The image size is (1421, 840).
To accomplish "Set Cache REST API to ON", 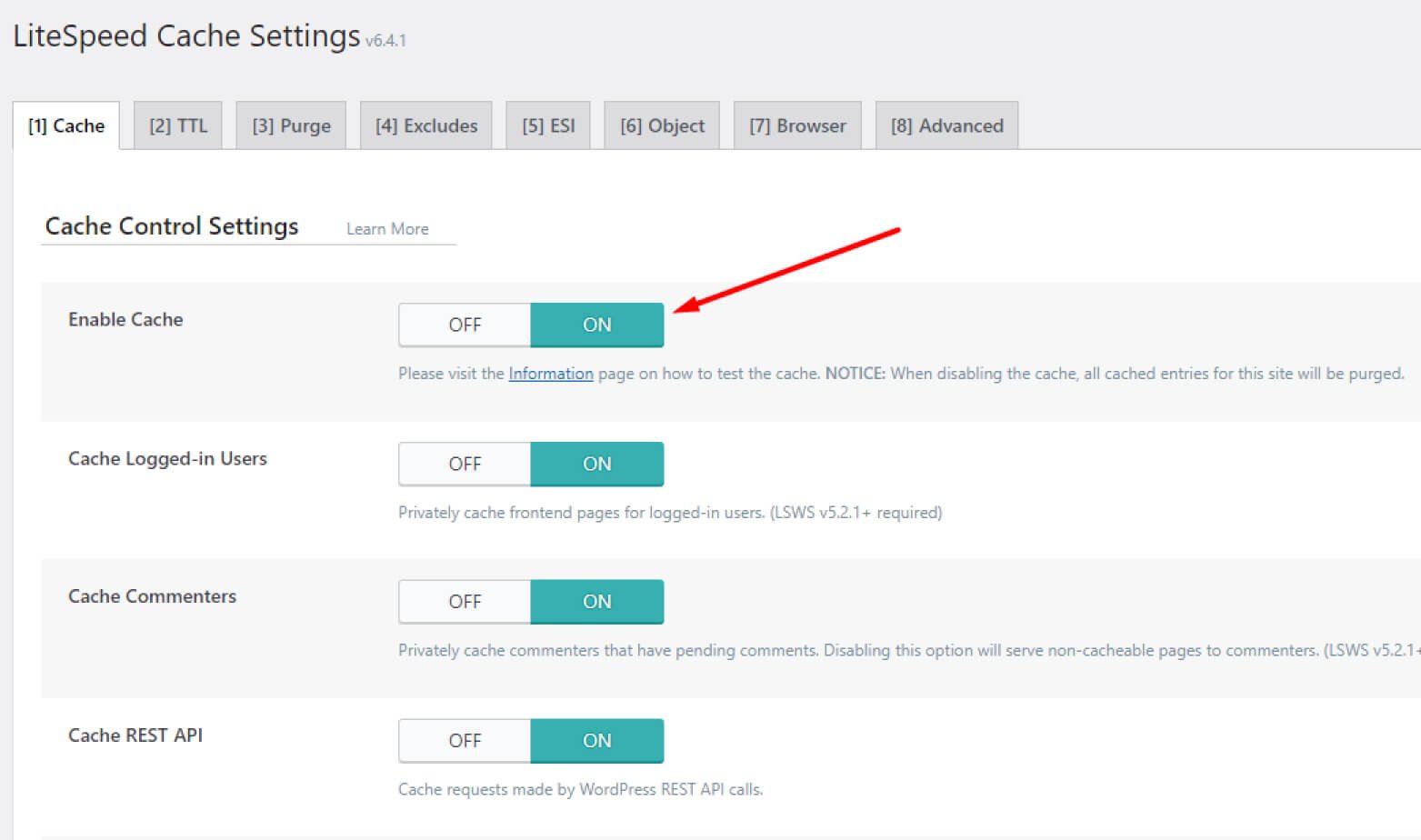I will pyautogui.click(x=597, y=741).
